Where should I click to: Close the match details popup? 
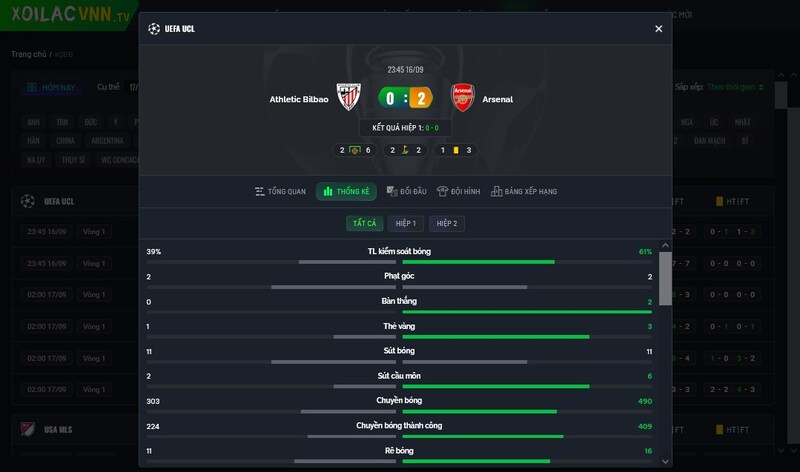point(659,29)
